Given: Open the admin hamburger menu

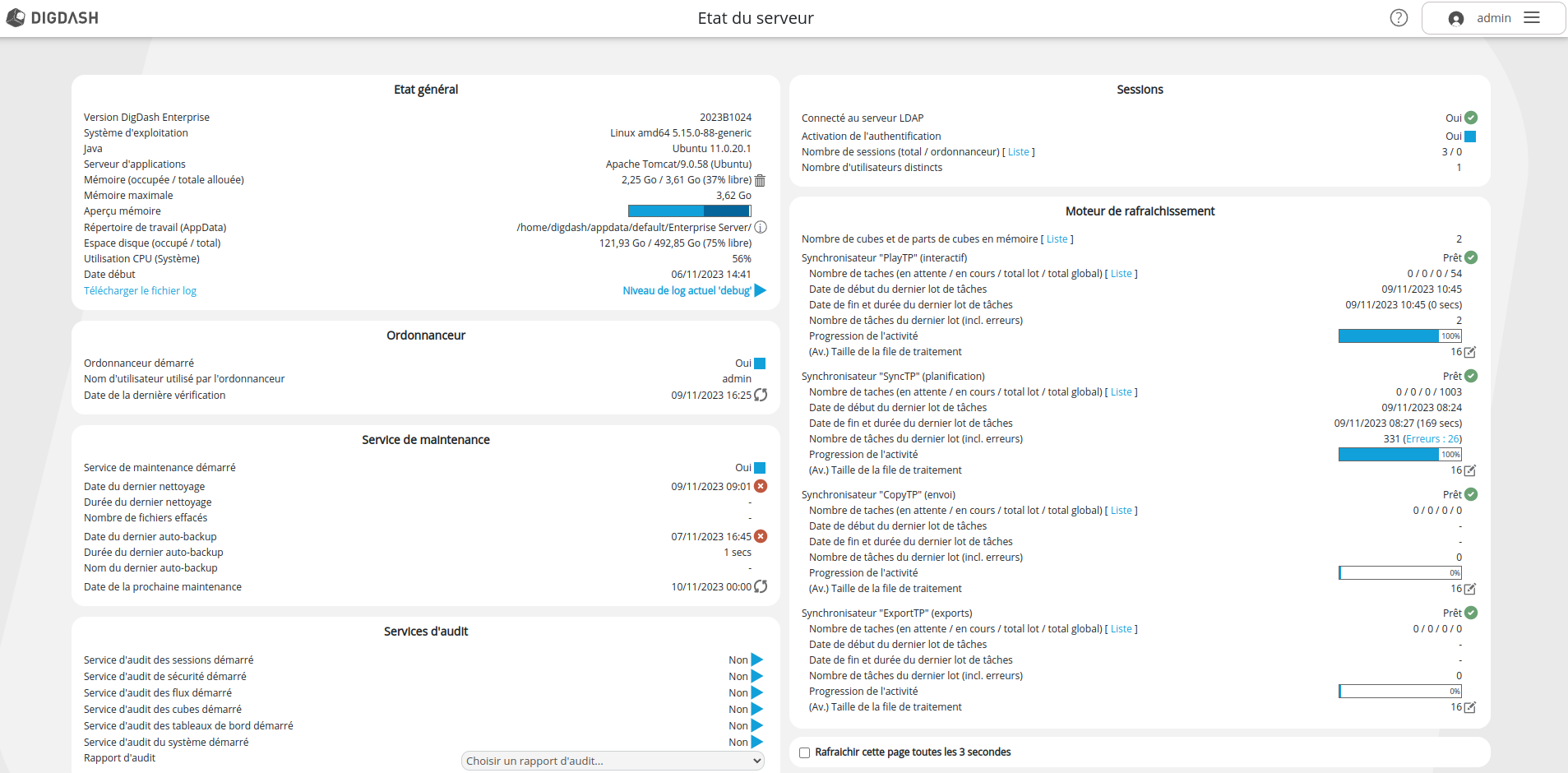Looking at the screenshot, I should click(1531, 18).
